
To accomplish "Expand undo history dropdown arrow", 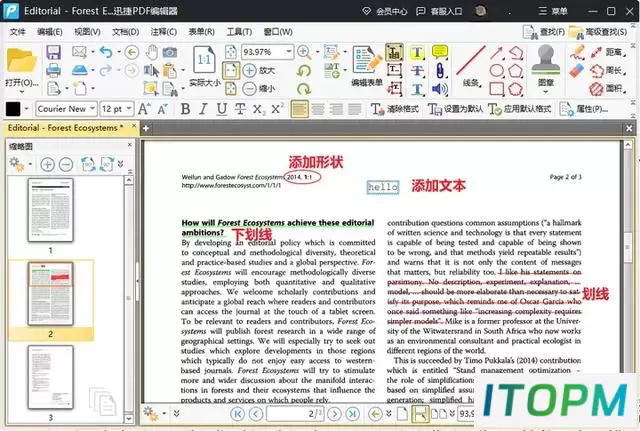I will point(119,52).
